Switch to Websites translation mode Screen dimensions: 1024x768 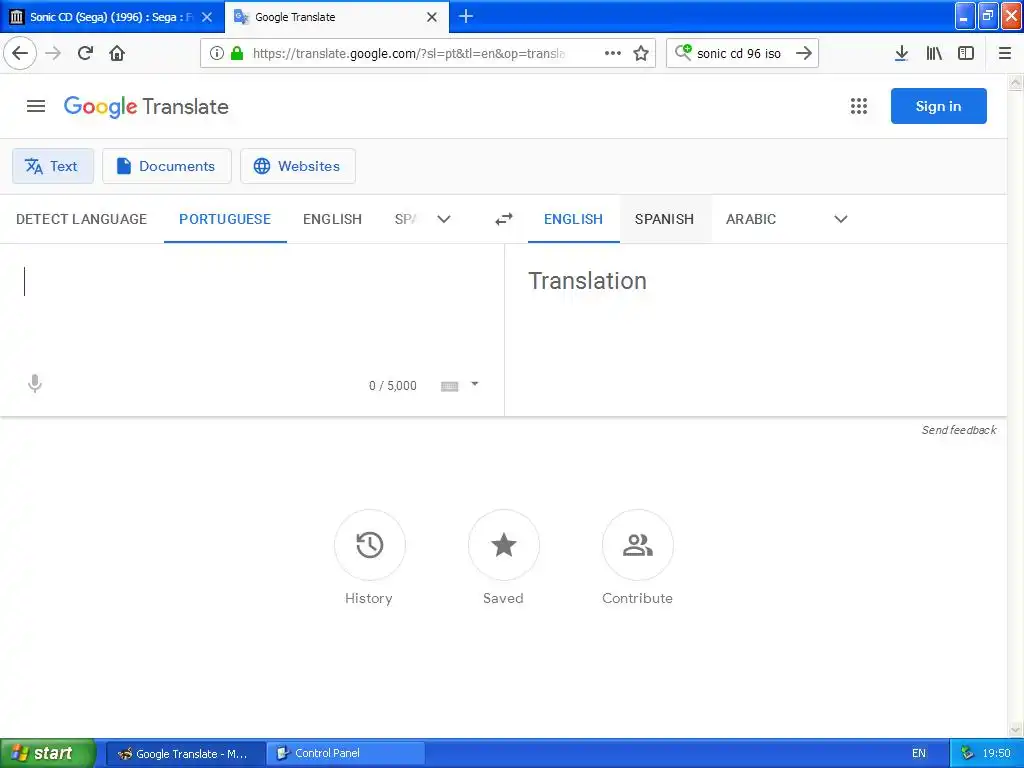tap(298, 166)
